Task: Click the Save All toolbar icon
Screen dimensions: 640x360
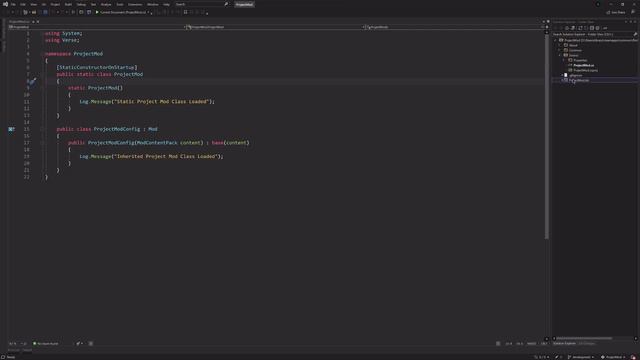Action: point(45,12)
